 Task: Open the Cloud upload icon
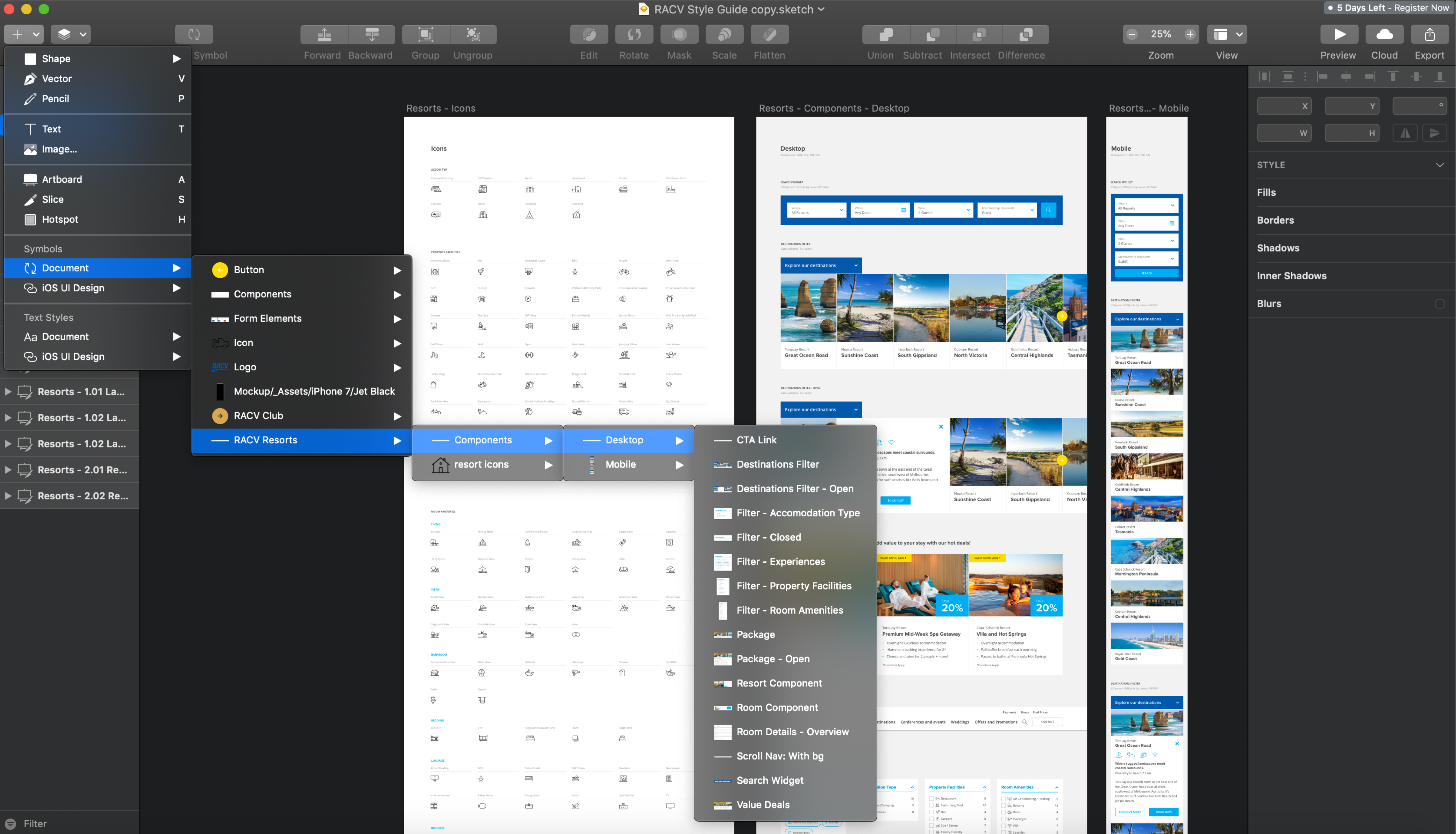pyautogui.click(x=1384, y=34)
